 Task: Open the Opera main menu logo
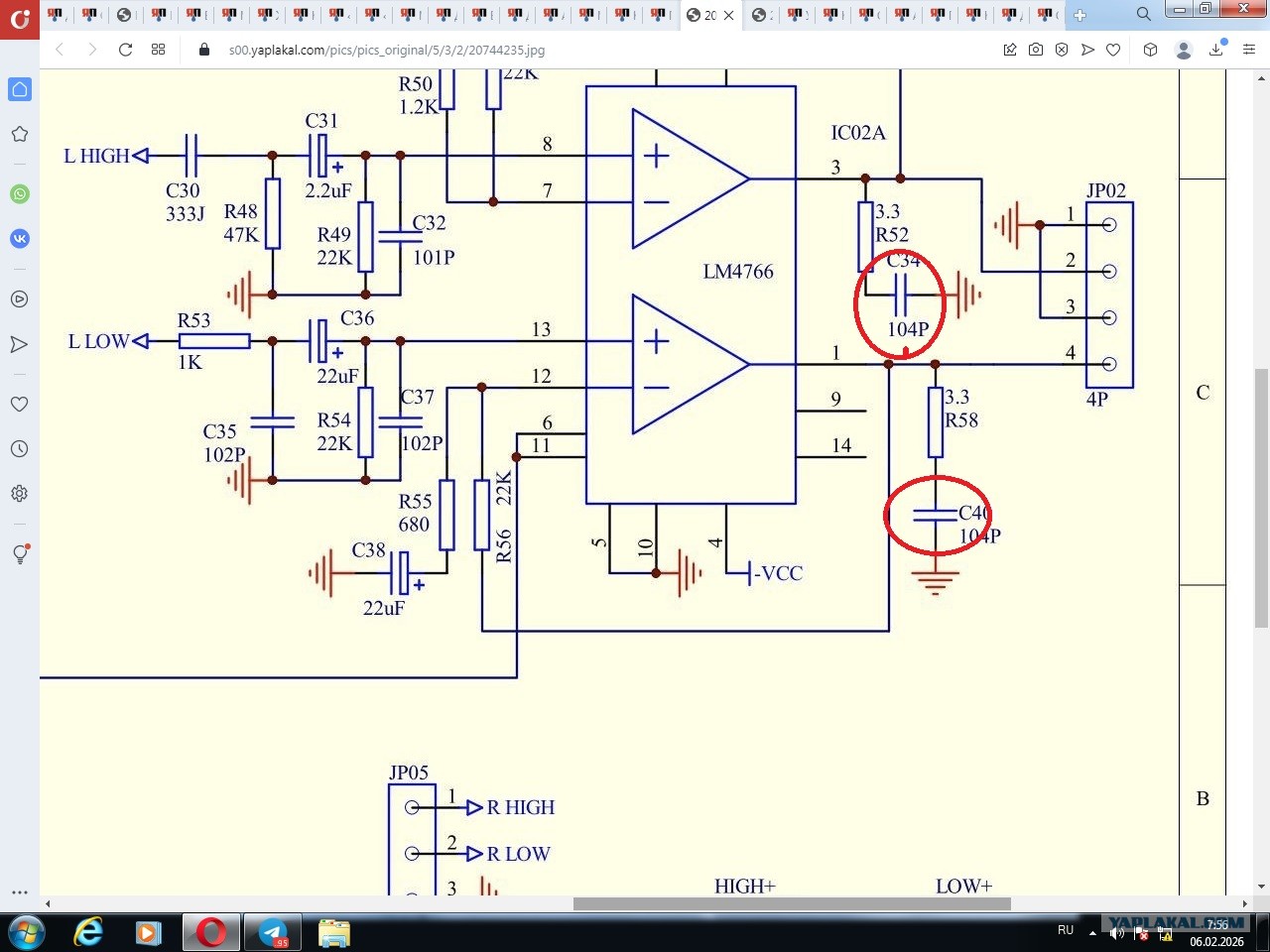[x=20, y=18]
